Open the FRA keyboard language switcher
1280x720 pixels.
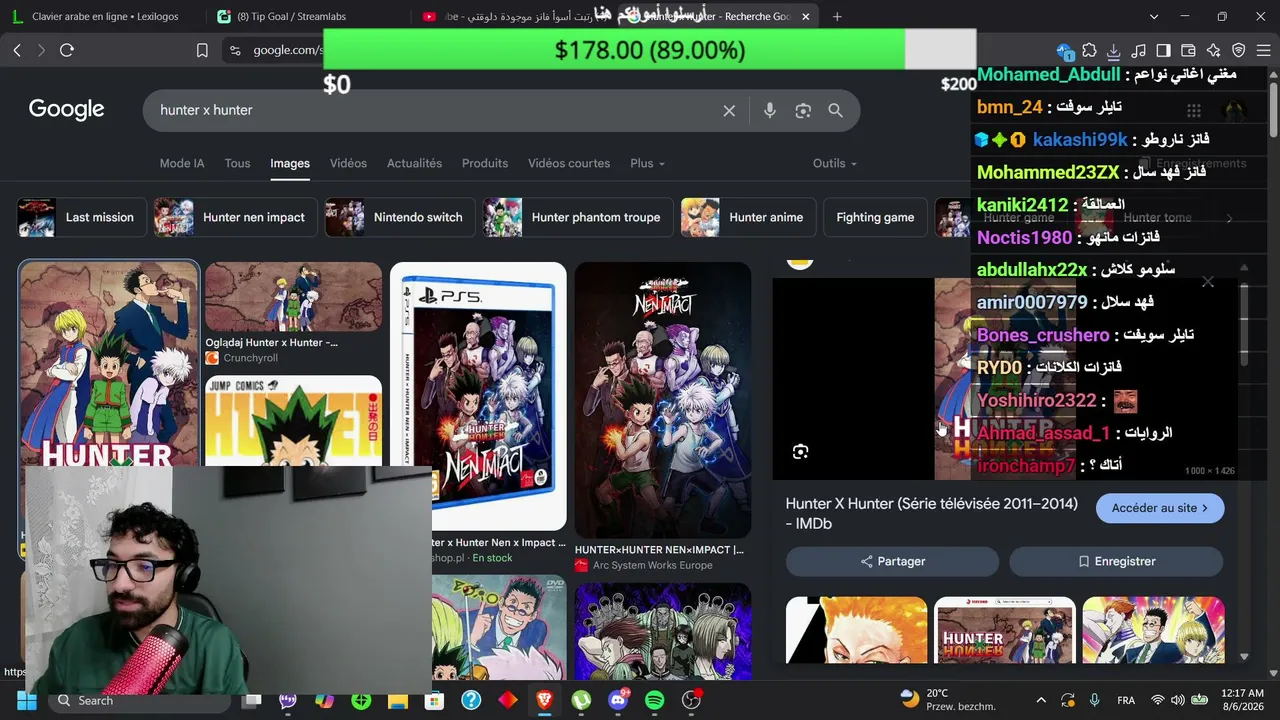click(x=1125, y=700)
